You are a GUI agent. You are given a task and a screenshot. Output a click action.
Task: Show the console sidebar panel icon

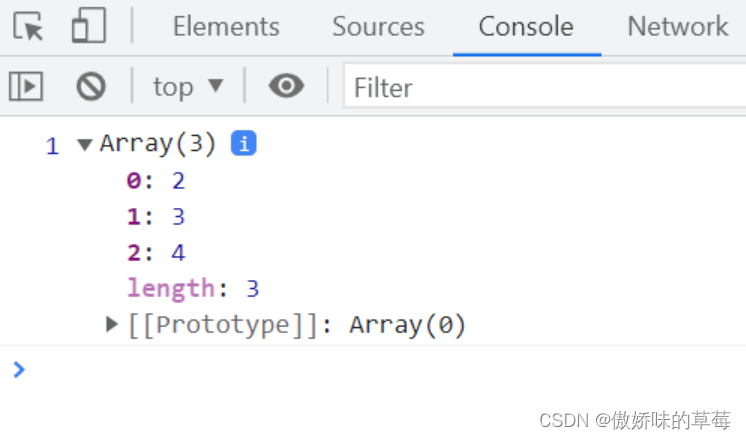coord(26,87)
